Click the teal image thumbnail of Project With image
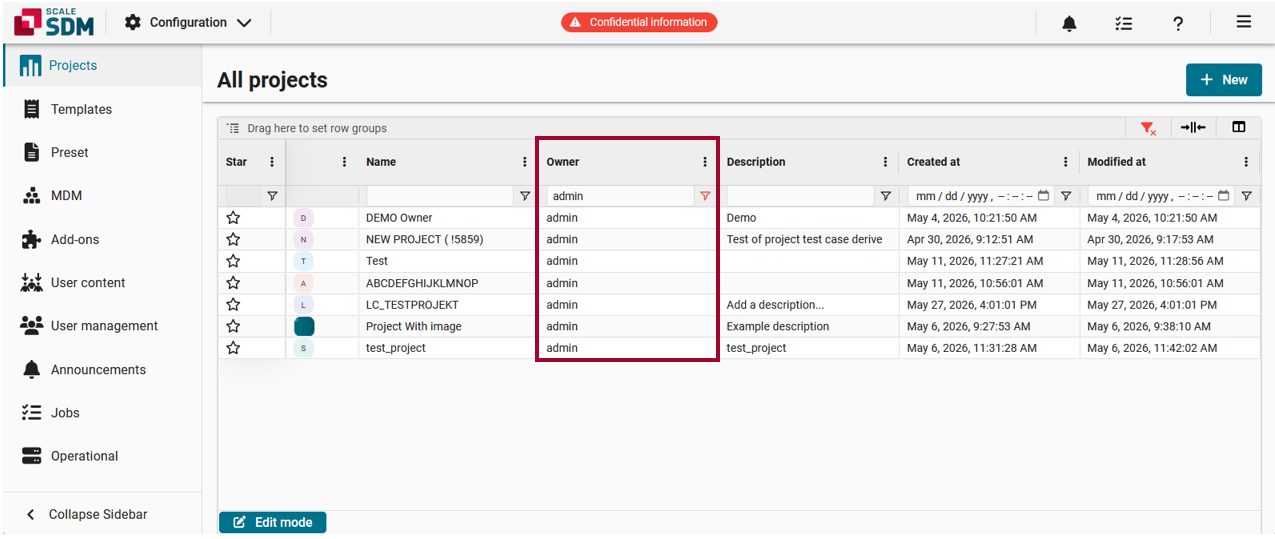 tap(304, 326)
